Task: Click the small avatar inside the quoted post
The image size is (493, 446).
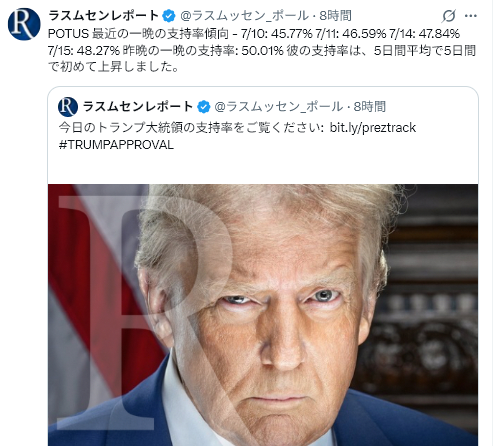Action: (68, 107)
